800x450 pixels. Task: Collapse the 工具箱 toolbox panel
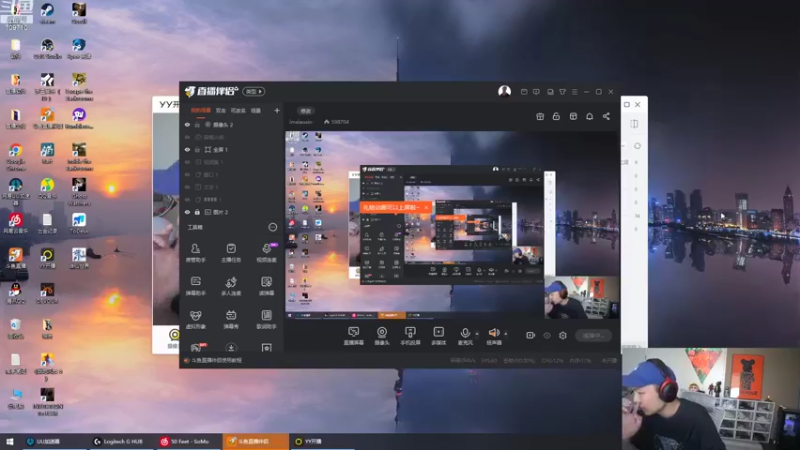coord(273,227)
